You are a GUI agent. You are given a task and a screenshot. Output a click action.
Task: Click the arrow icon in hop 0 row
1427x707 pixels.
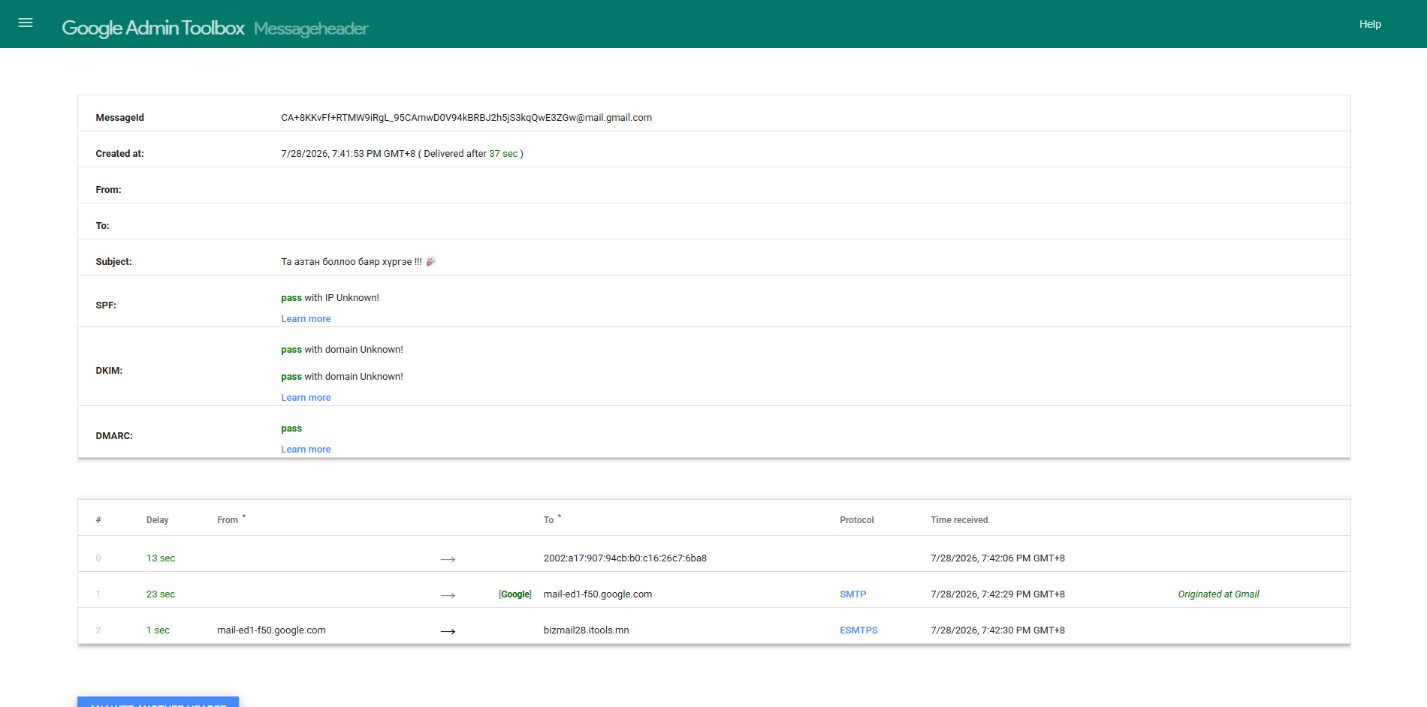[x=448, y=559]
